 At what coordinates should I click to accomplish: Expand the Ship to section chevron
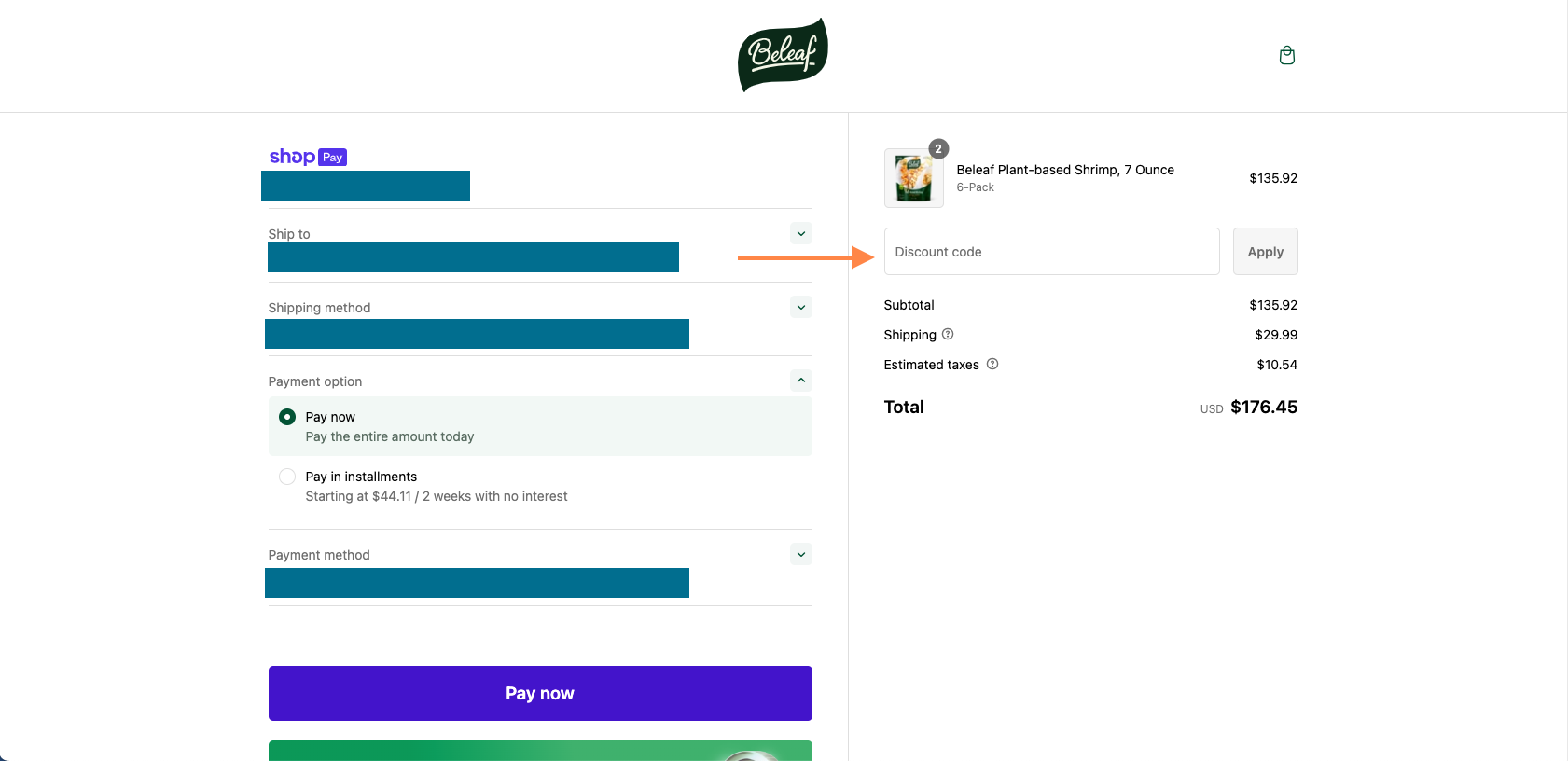[800, 233]
